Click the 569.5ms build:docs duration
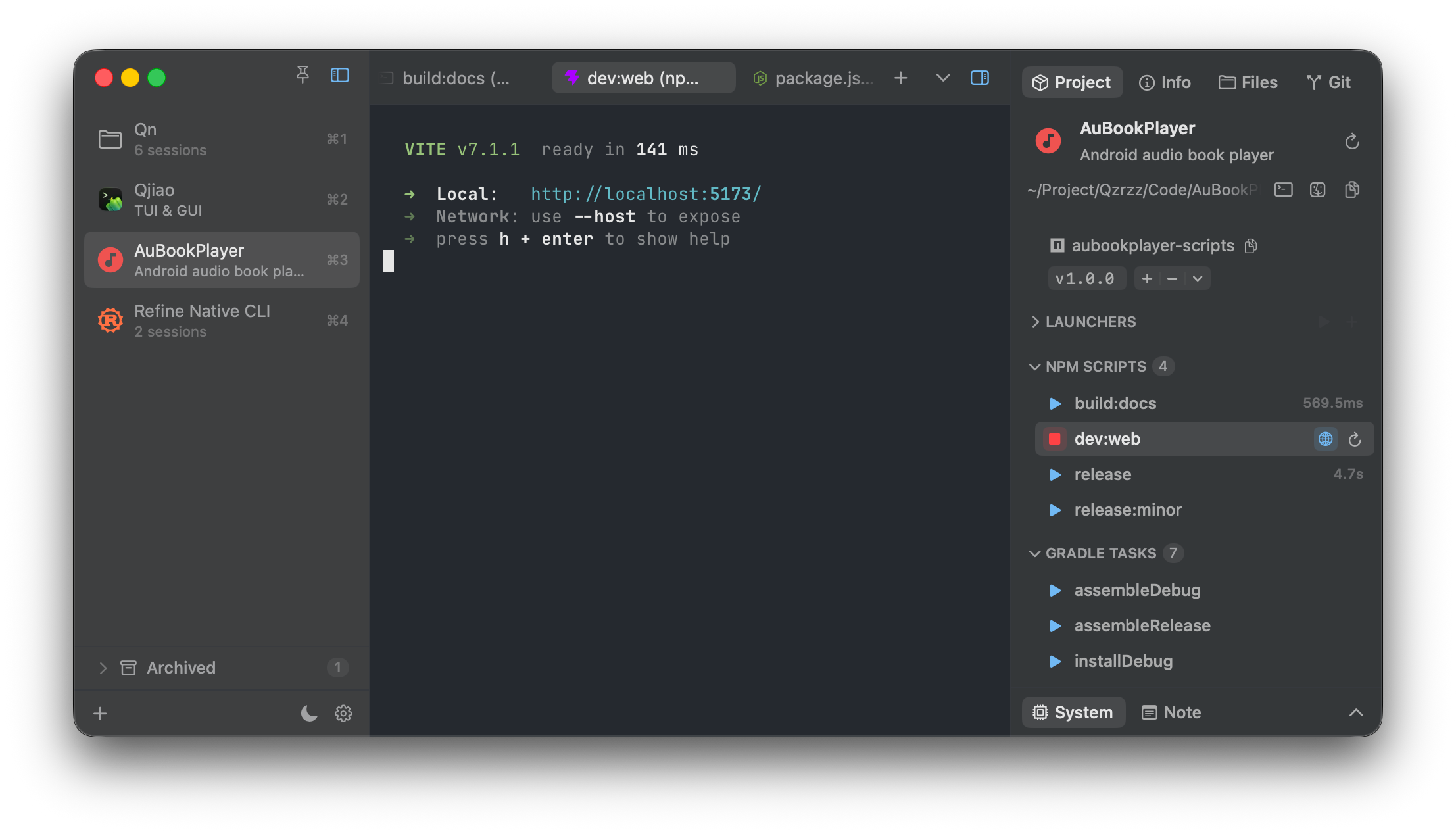Viewport: 1456px width, 834px height. (x=1333, y=403)
